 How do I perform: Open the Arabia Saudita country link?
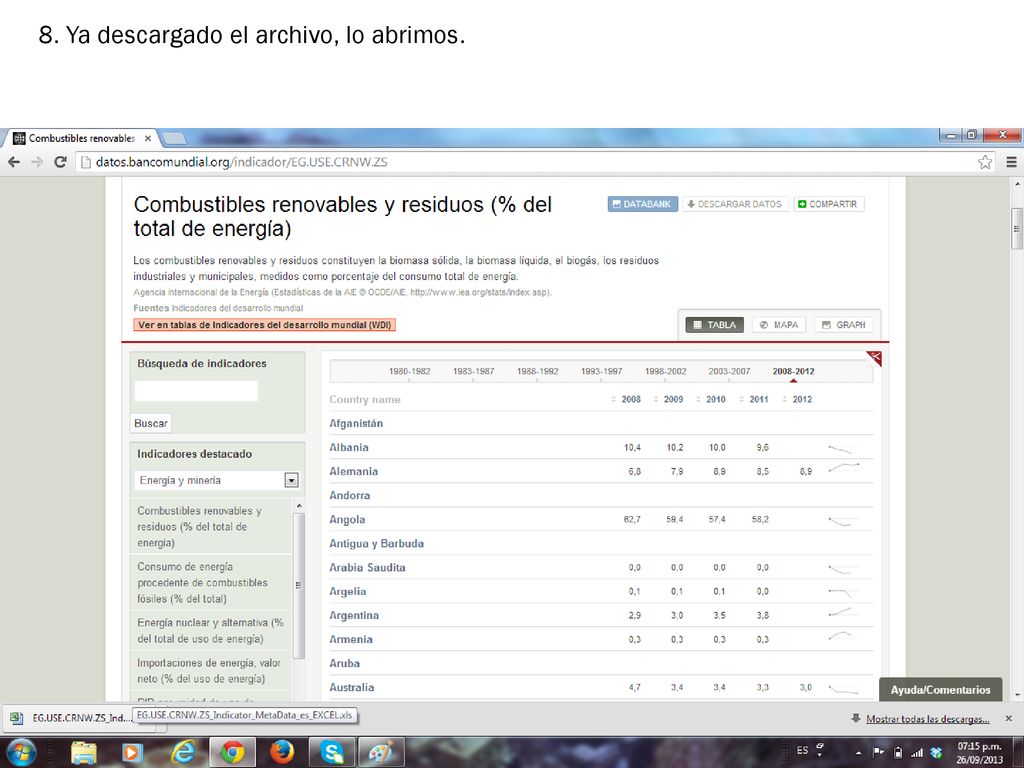(367, 568)
